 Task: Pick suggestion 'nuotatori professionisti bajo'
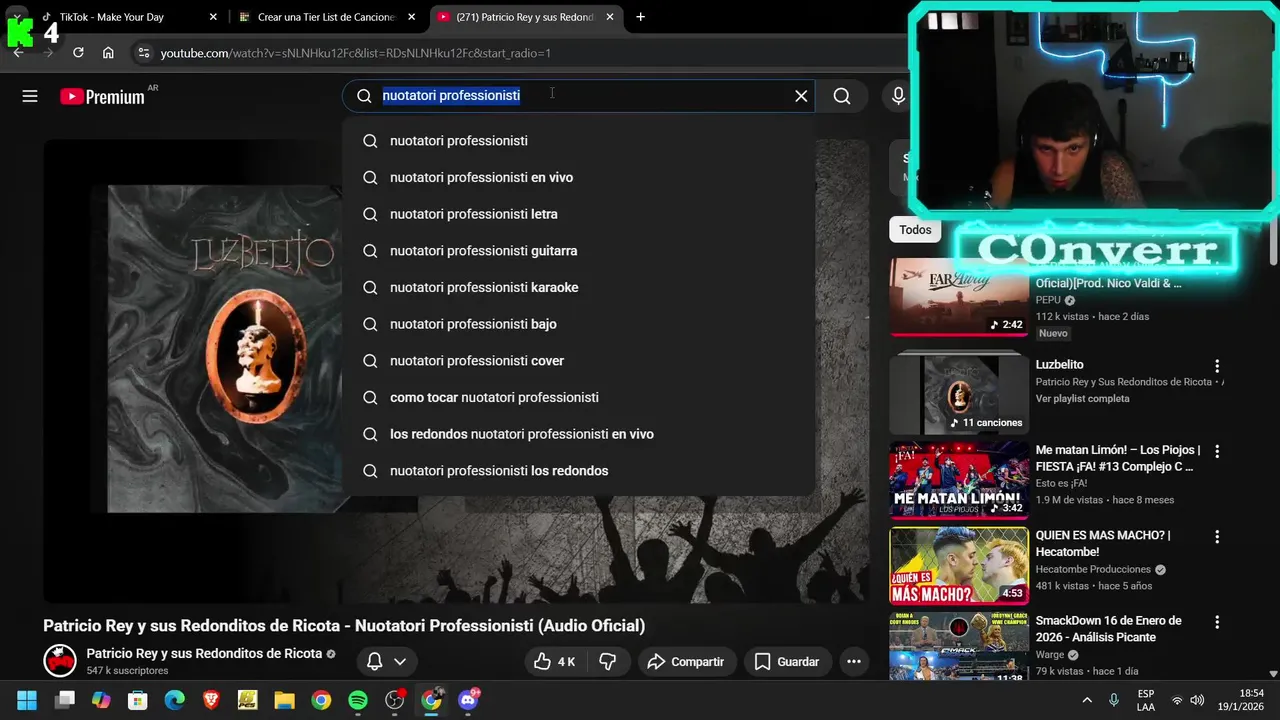pyautogui.click(x=578, y=324)
